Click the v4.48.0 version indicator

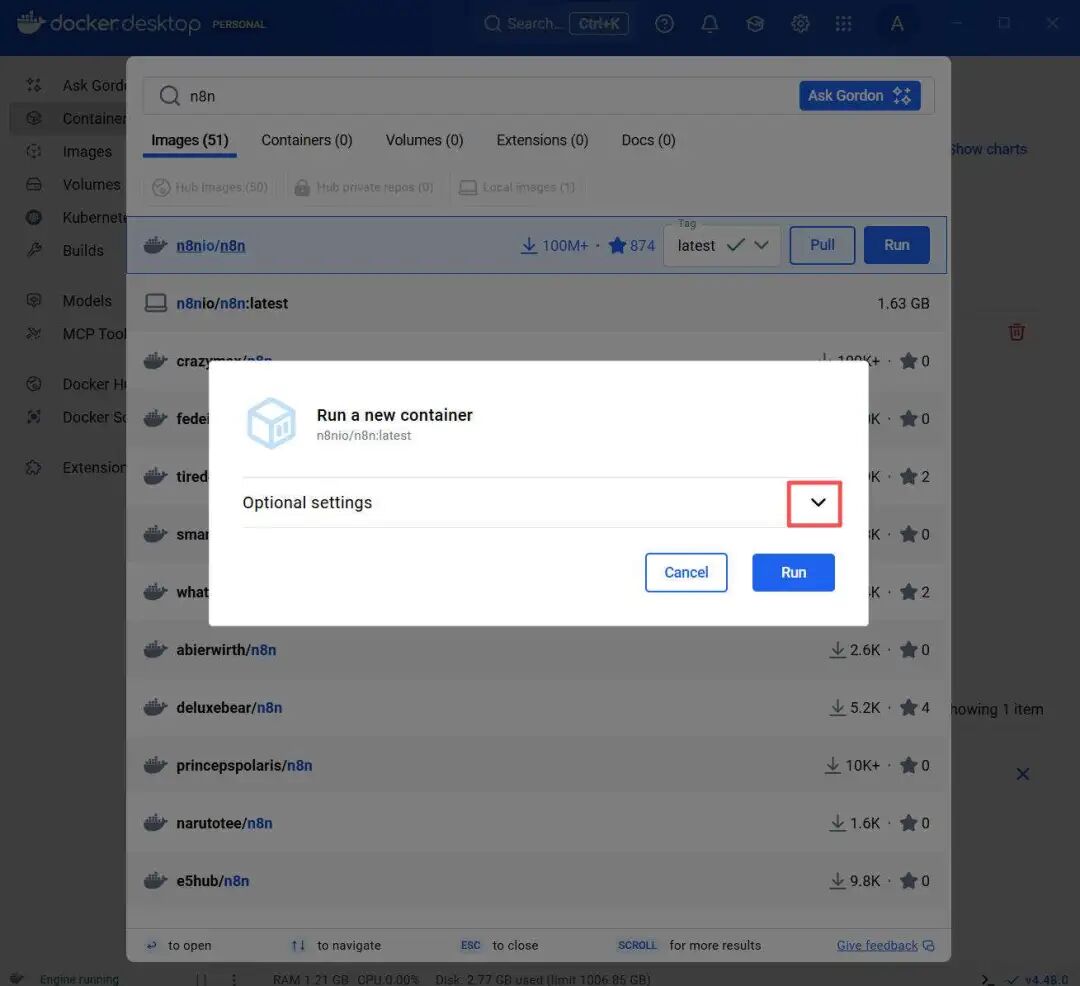coord(1037,979)
